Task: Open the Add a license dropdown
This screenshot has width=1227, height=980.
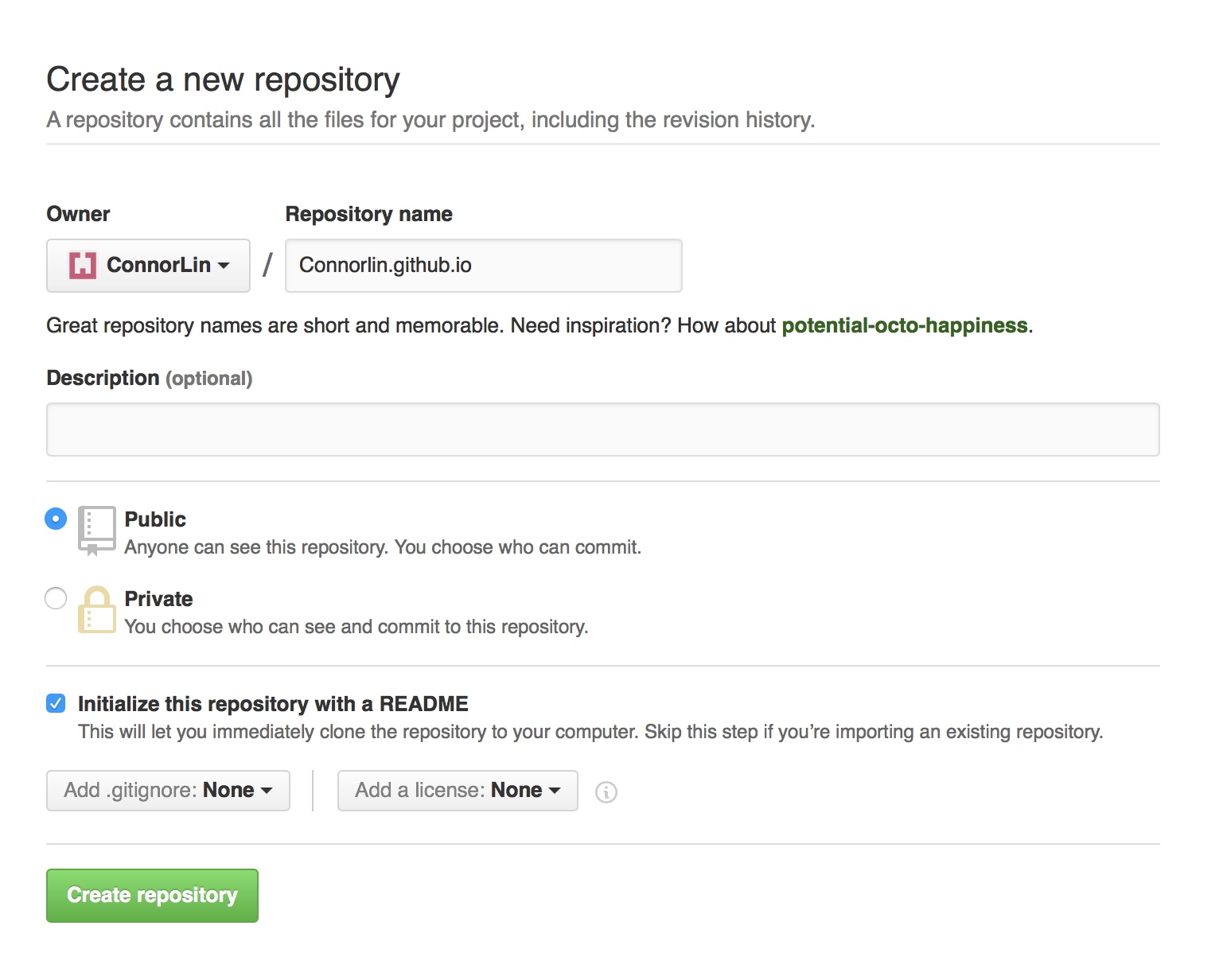Action: 458,791
